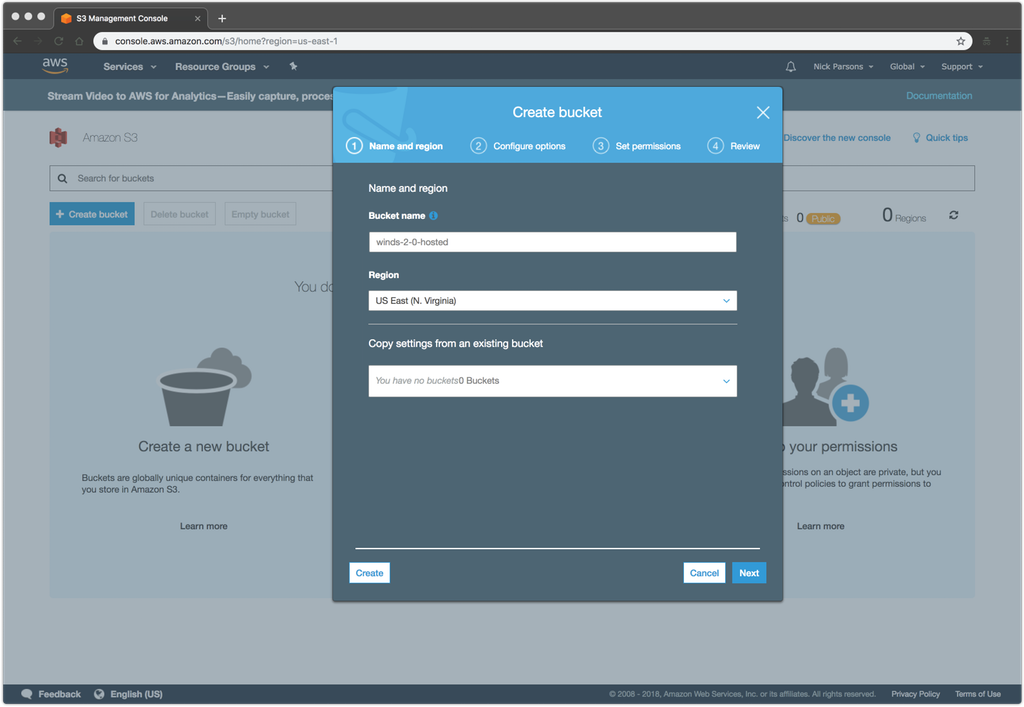Open the notifications bell

tap(790, 67)
